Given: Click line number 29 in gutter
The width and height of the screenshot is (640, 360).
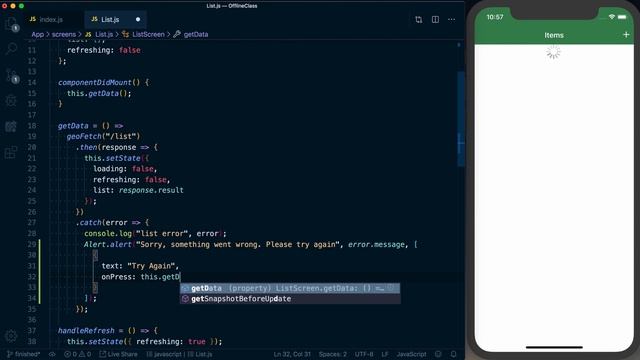Looking at the screenshot, I should click(32, 244).
